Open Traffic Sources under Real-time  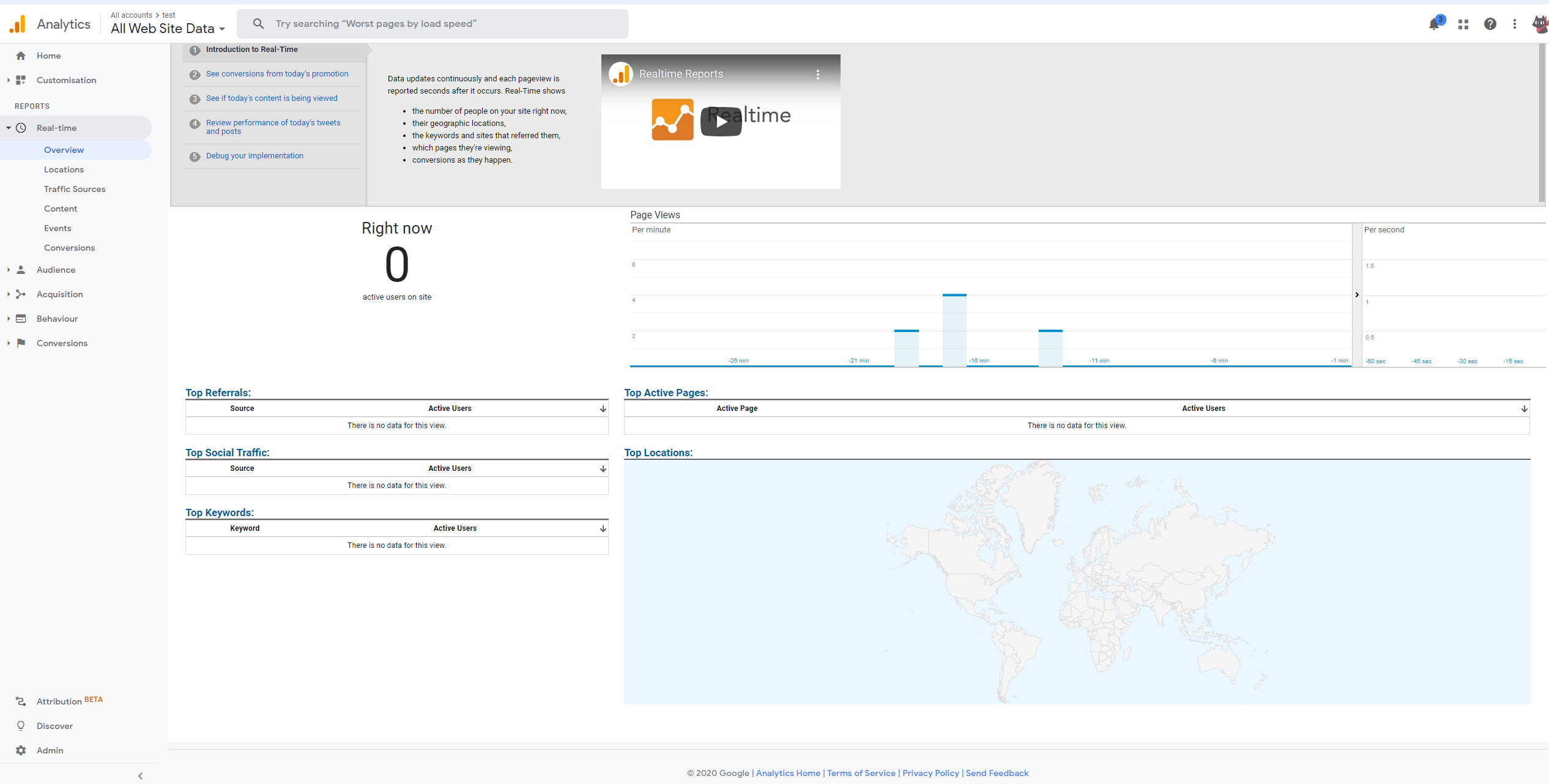pos(75,189)
